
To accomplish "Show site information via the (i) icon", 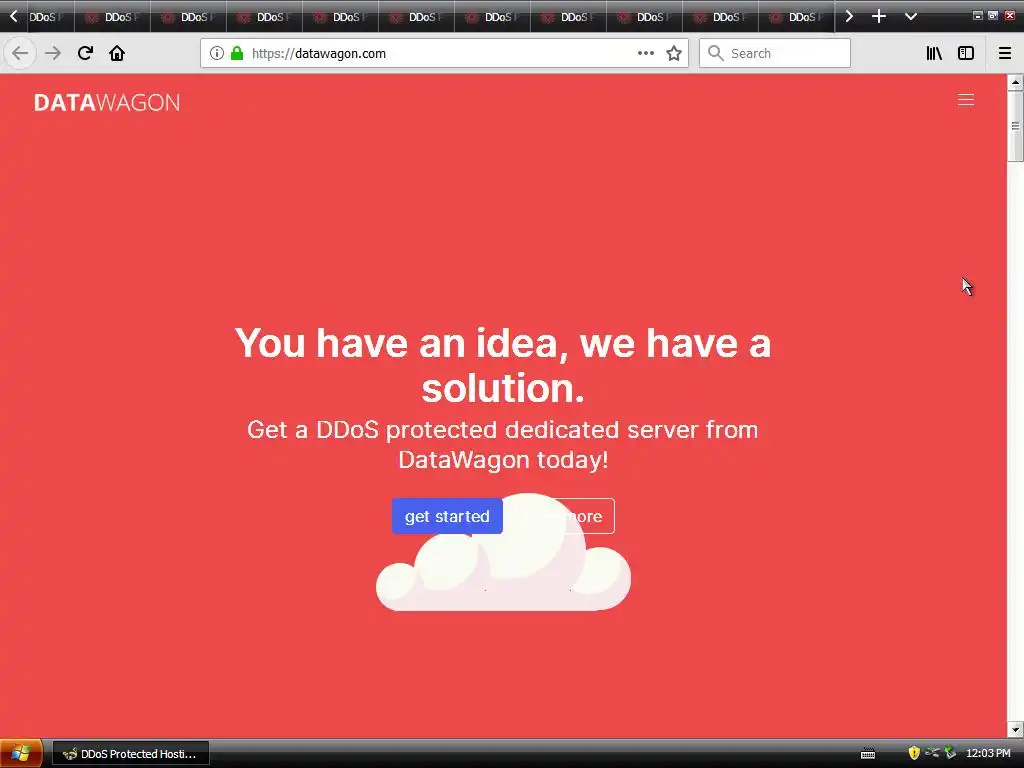I will (217, 53).
